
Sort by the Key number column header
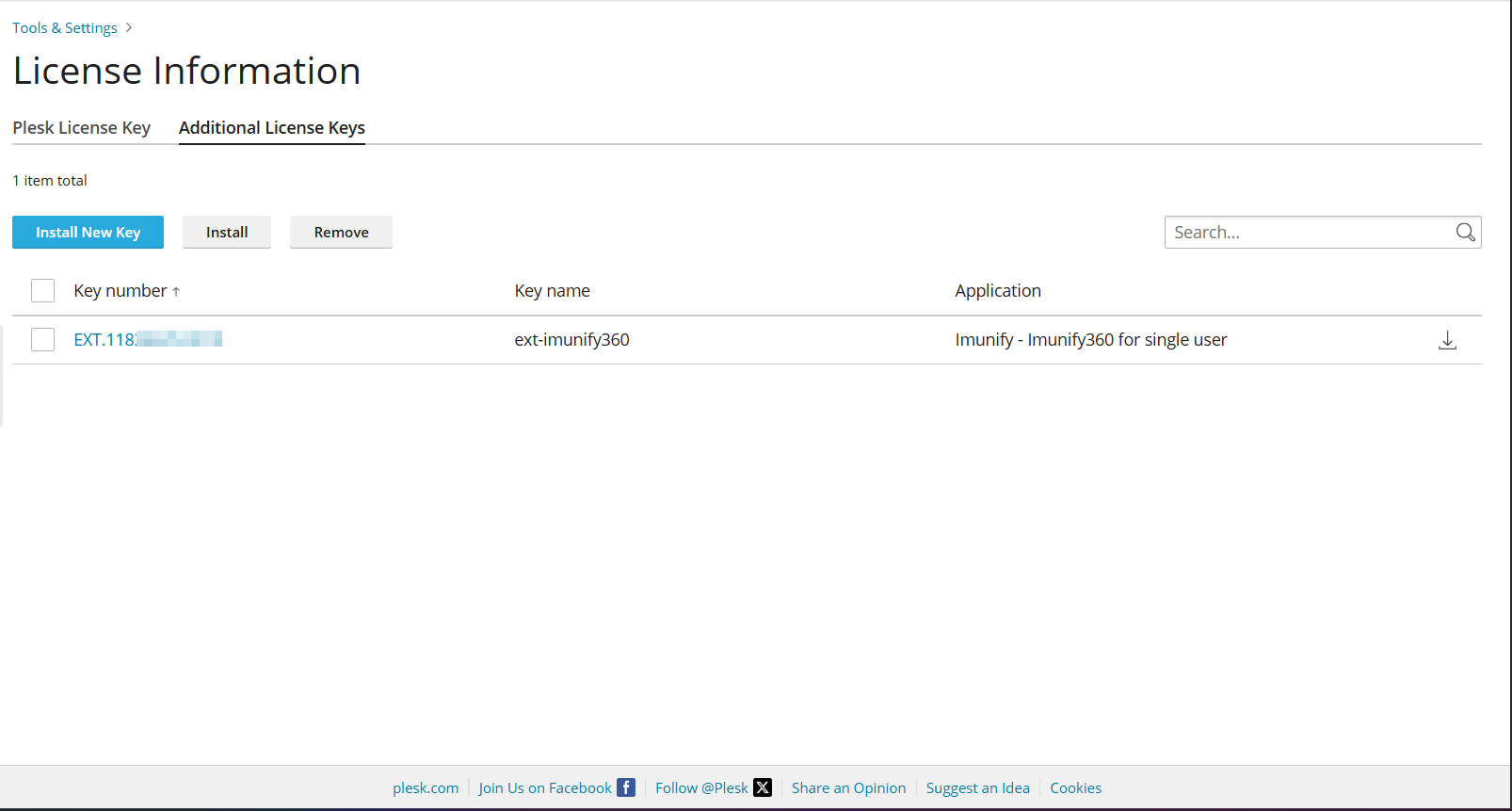(121, 291)
